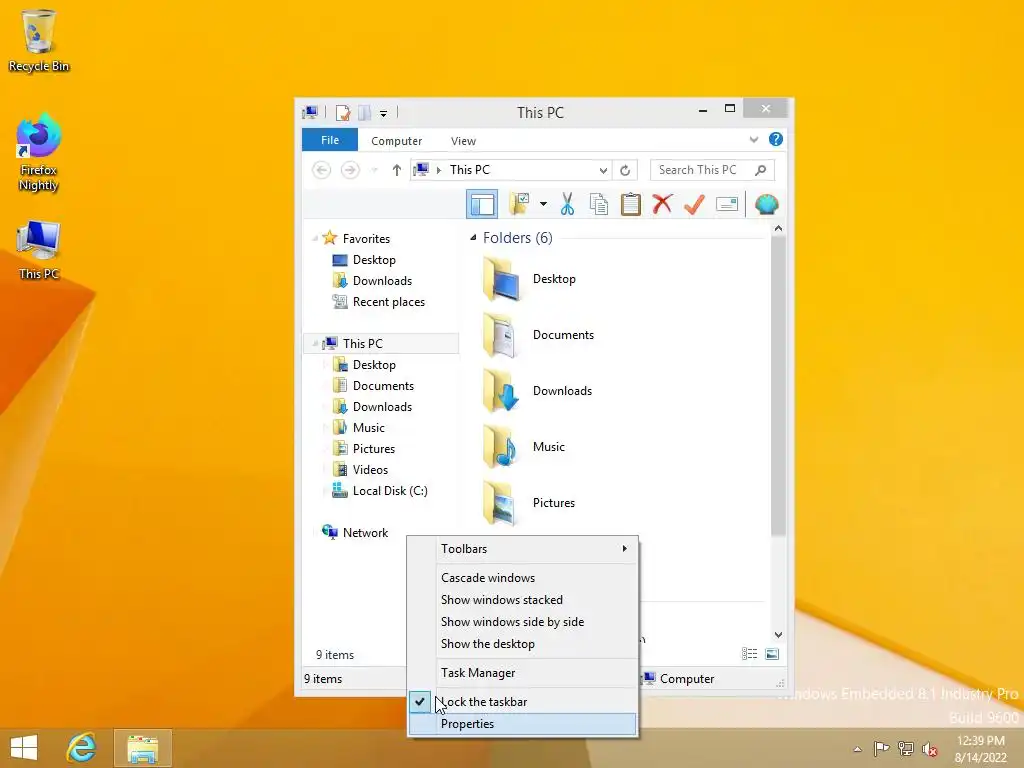
Task: Open the View ribbon tab
Action: click(x=463, y=141)
